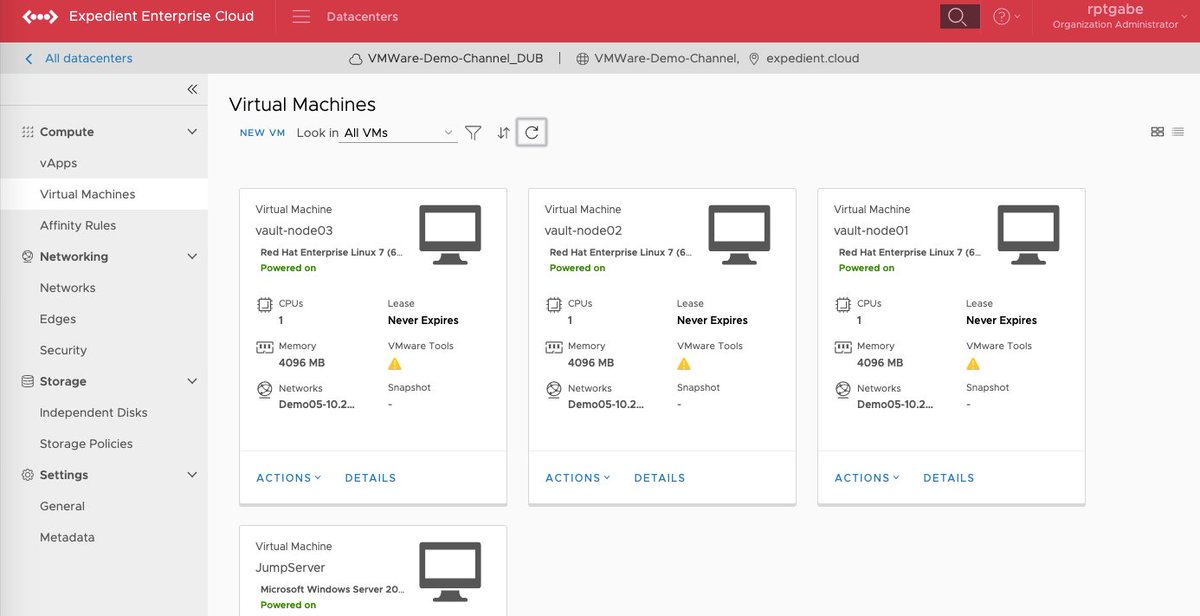Screen dimensions: 1200x616
Task: Click the location pin beside expedient.cloud
Action: coord(754,59)
